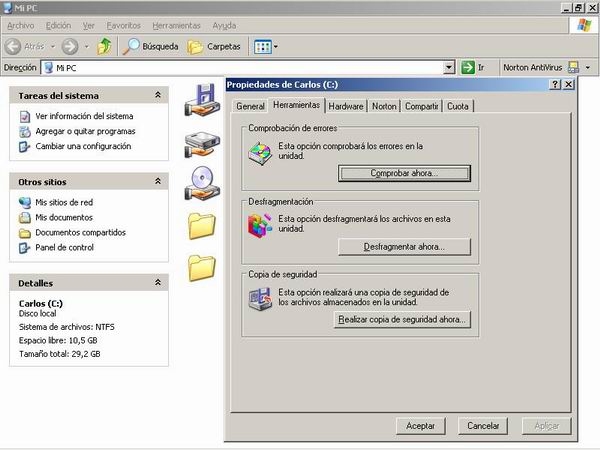The height and width of the screenshot is (450, 600).
Task: Click the Norton AntiVirus toolbar icon
Action: click(573, 67)
